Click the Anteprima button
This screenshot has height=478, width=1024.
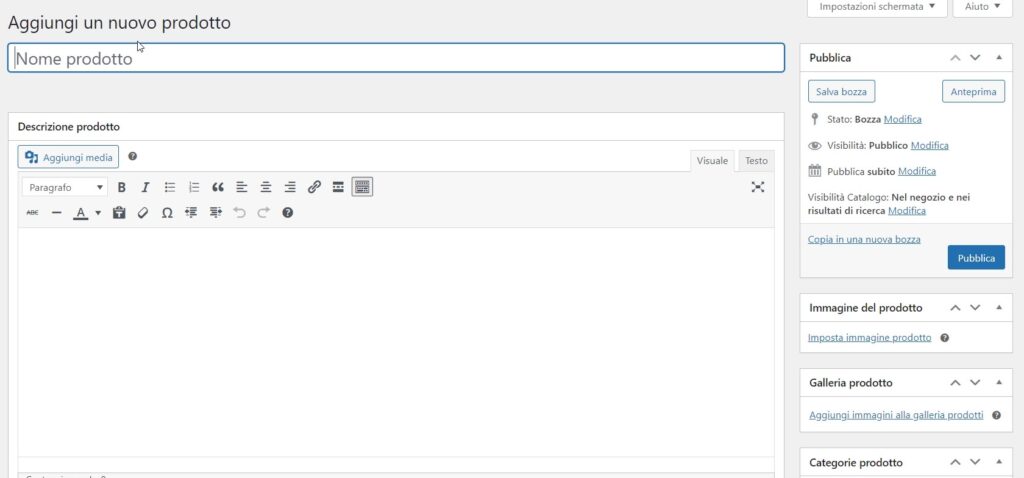(973, 91)
